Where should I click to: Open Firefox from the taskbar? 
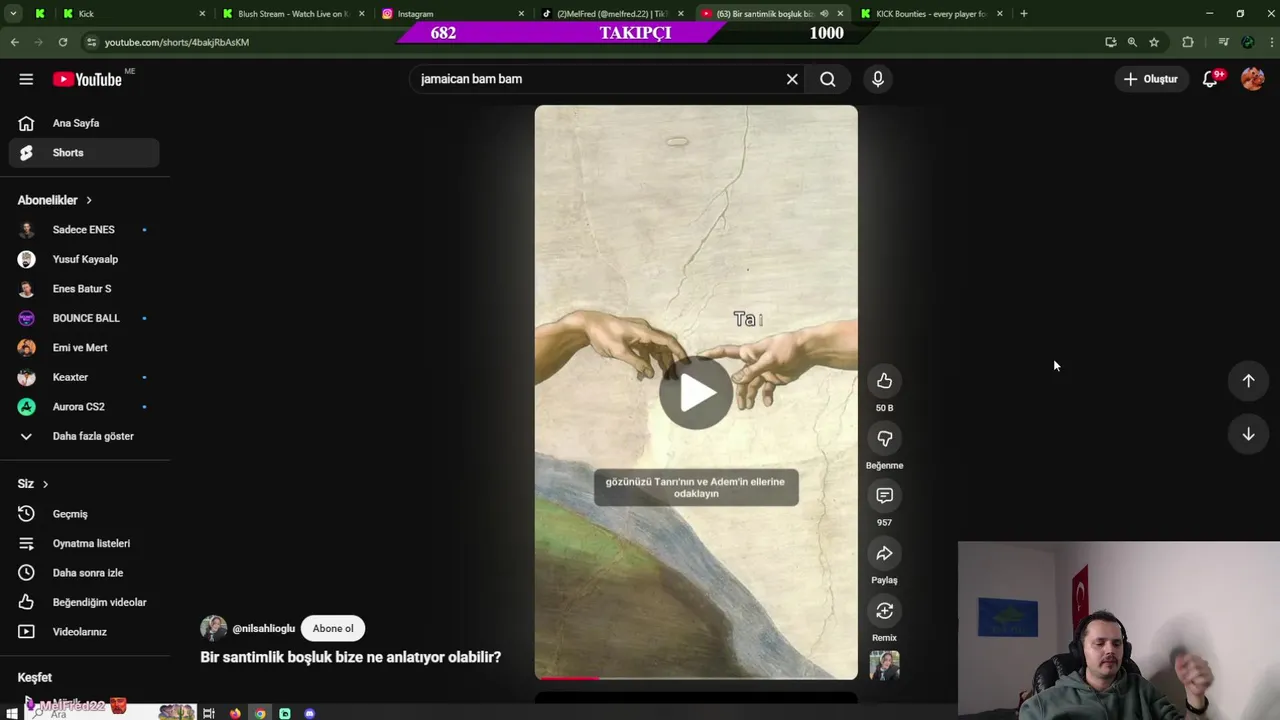coord(235,713)
